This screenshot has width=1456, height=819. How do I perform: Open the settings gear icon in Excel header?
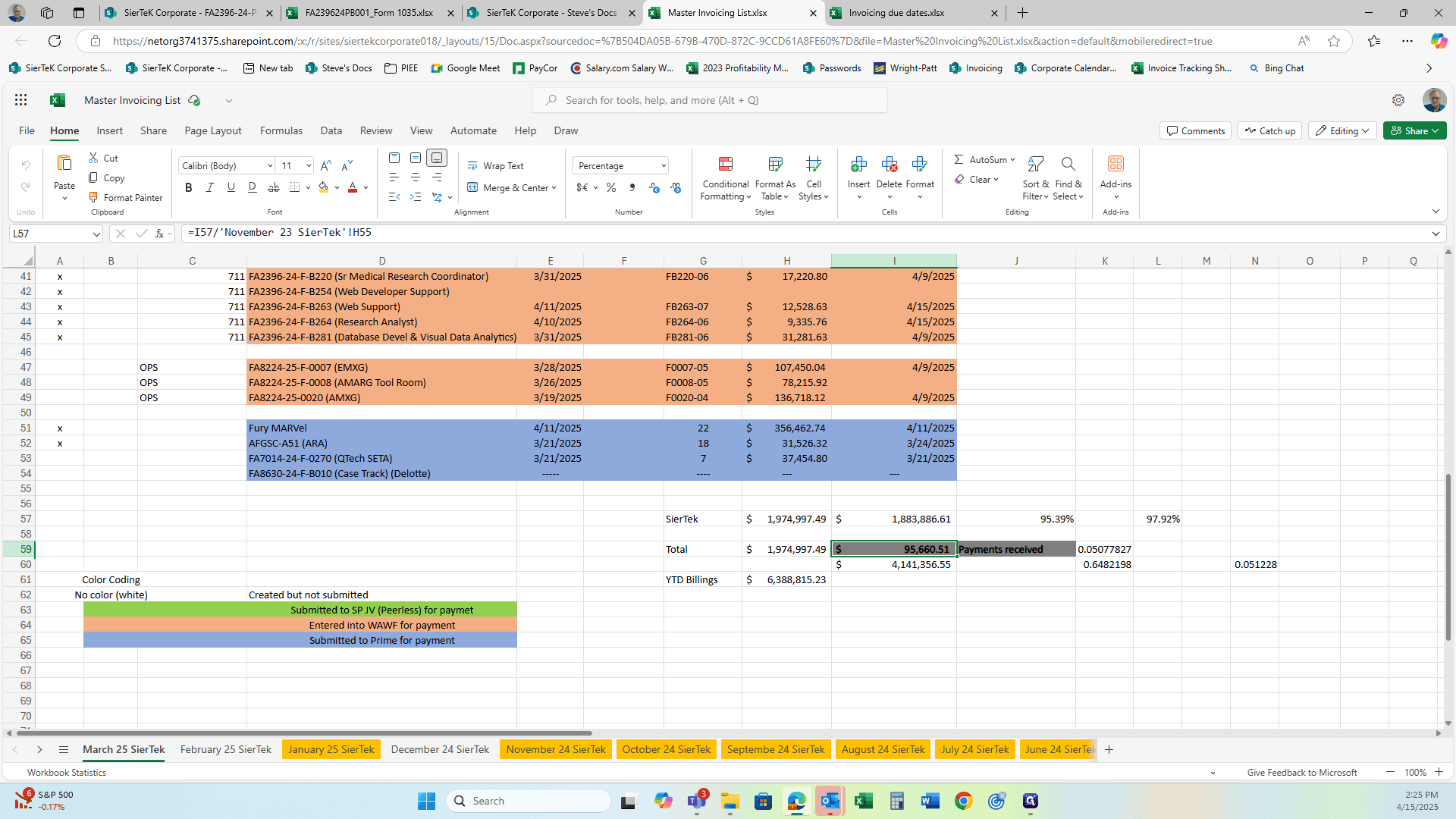click(x=1398, y=100)
